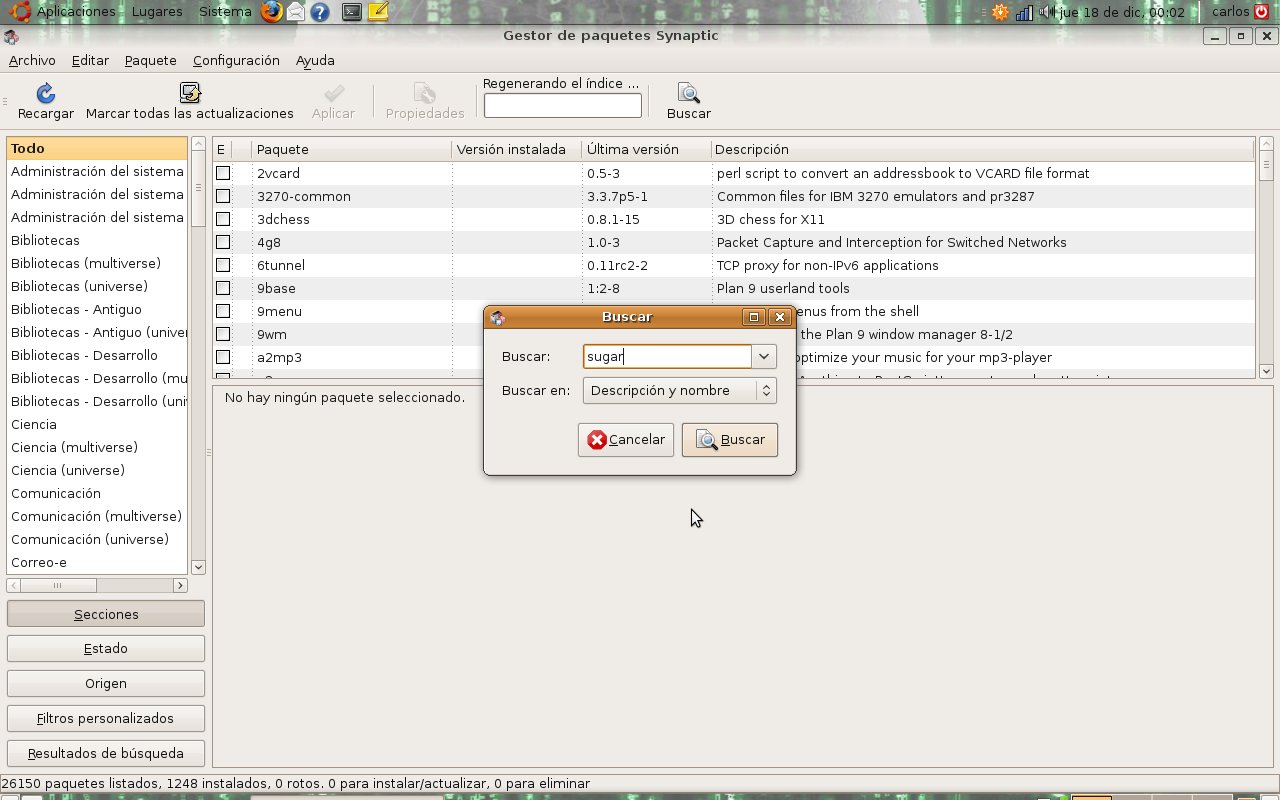1280x800 pixels.
Task: Sort by Versión instalada column header
Action: (516, 149)
